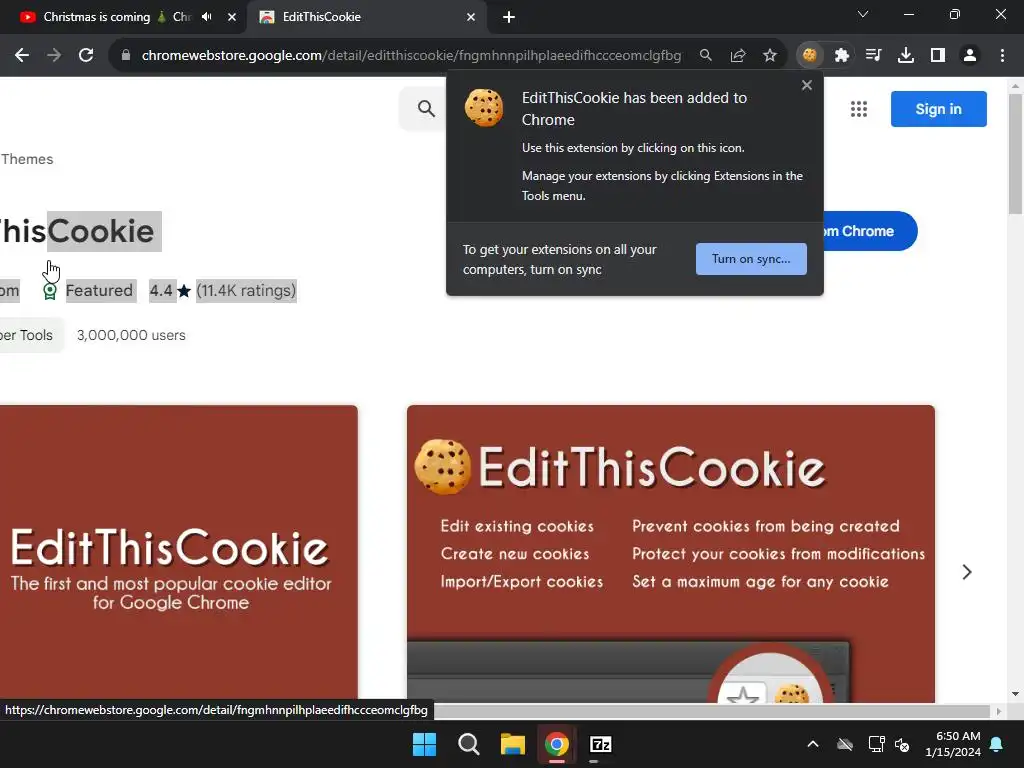The height and width of the screenshot is (768, 1024).
Task: Open the zoom magnifier in the address bar
Action: coord(705,56)
